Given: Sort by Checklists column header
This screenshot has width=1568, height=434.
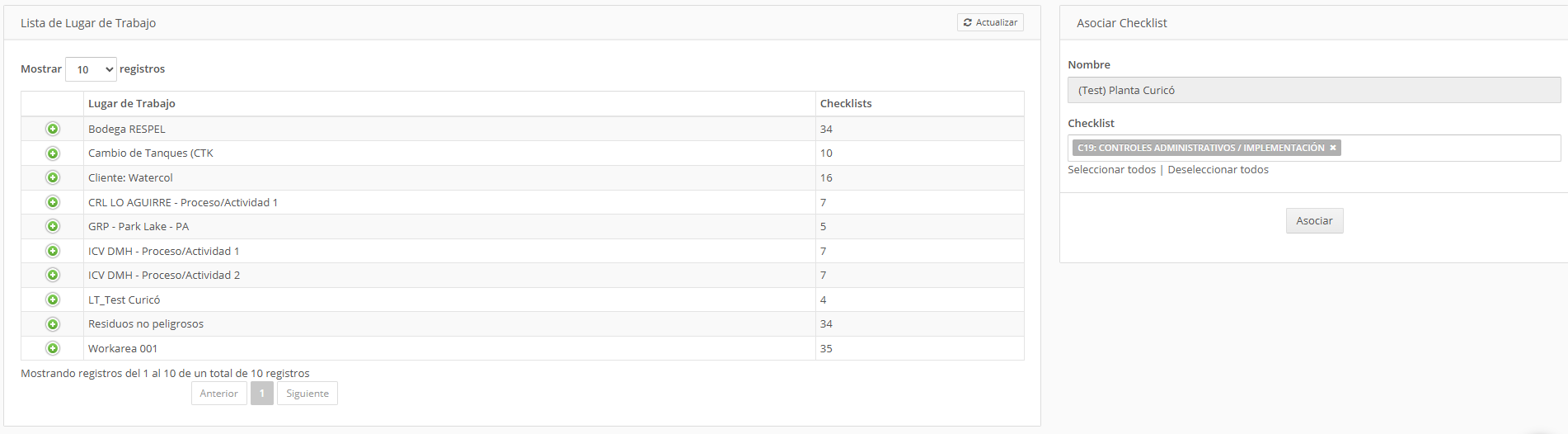Looking at the screenshot, I should point(920,103).
